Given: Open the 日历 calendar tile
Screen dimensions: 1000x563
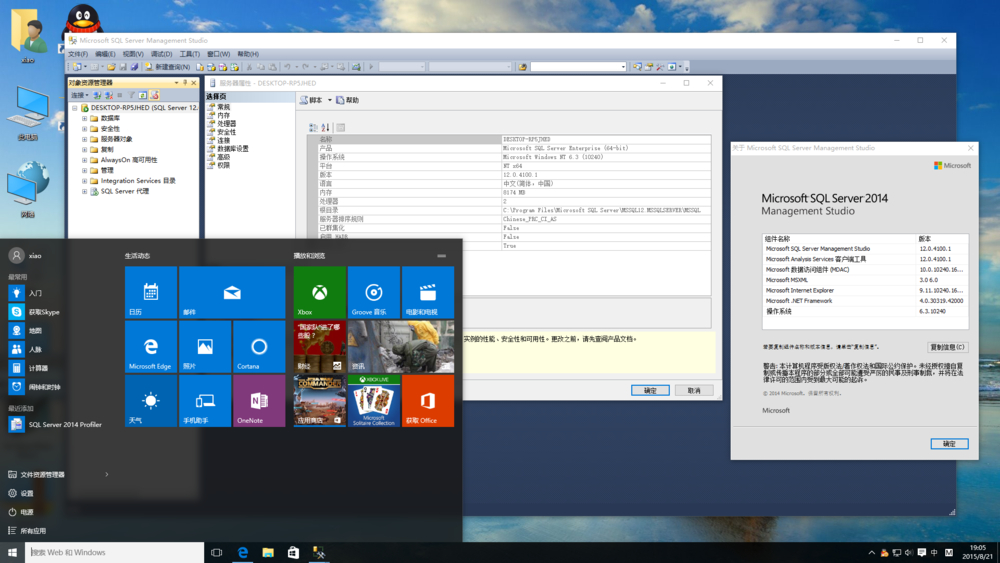Looking at the screenshot, I should point(151,292).
